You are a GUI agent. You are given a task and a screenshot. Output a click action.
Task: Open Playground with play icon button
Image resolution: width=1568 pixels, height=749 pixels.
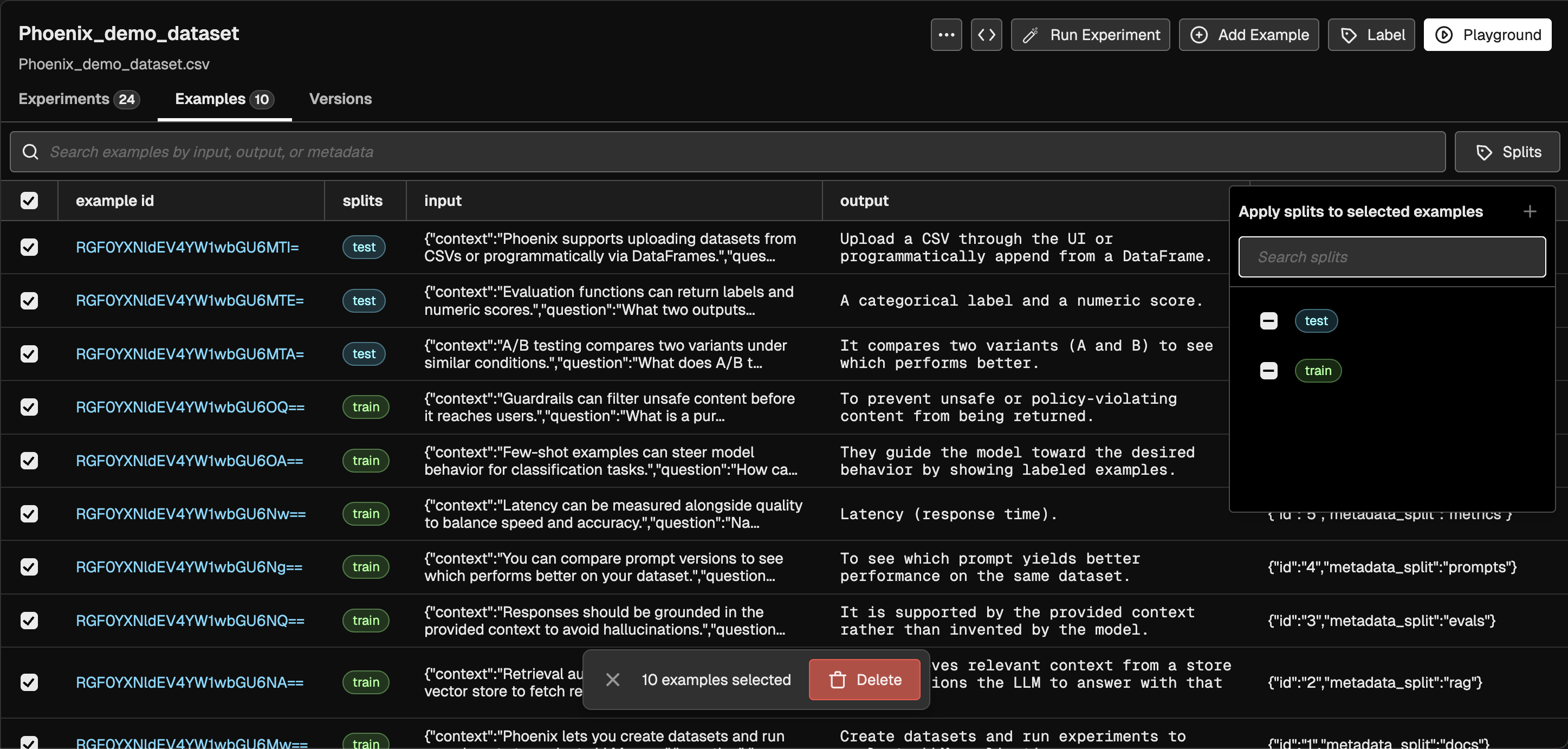click(1487, 35)
